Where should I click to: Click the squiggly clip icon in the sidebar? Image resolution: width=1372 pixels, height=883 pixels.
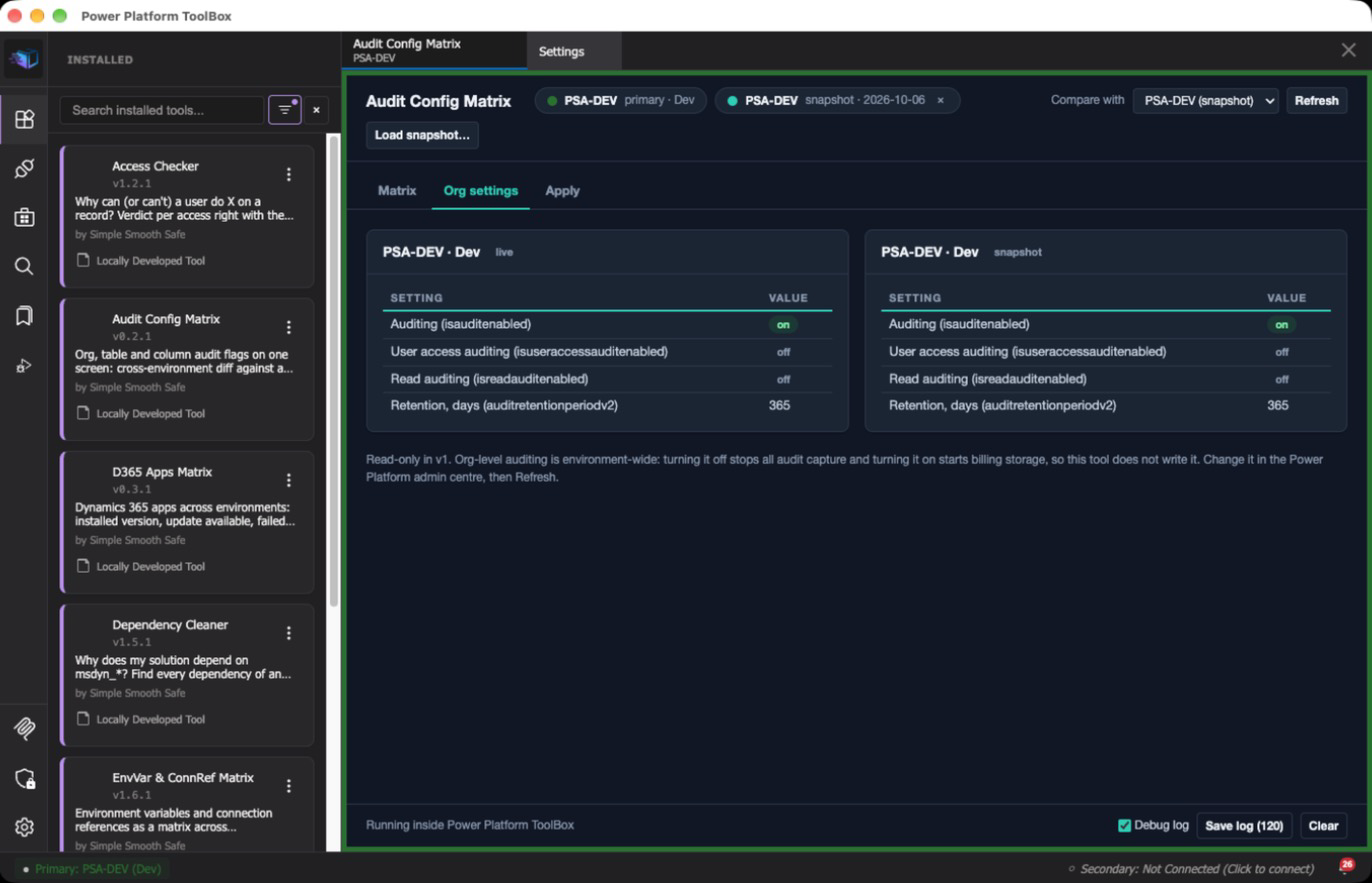(x=24, y=728)
